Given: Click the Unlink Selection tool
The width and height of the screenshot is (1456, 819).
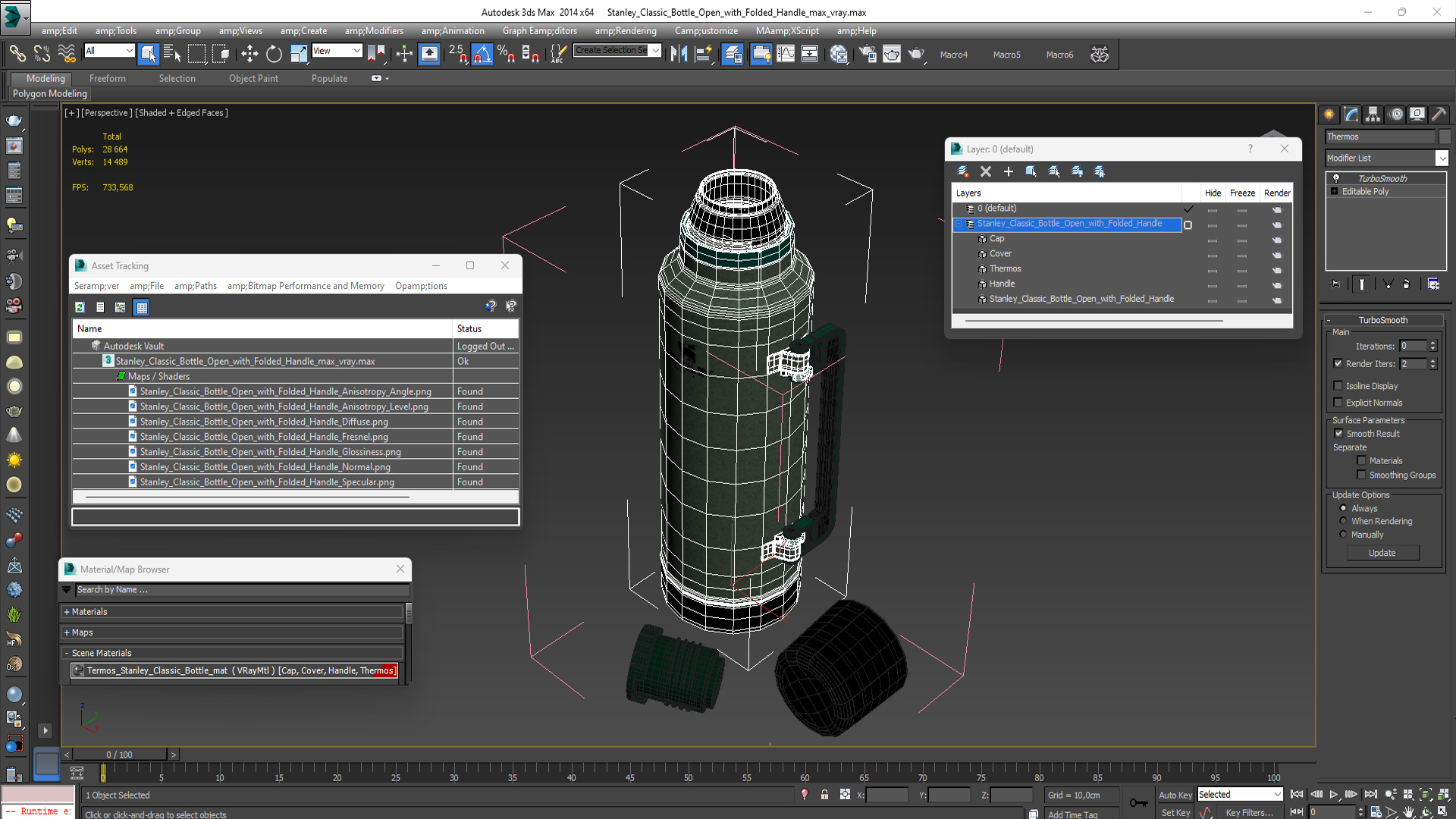Looking at the screenshot, I should click(42, 54).
